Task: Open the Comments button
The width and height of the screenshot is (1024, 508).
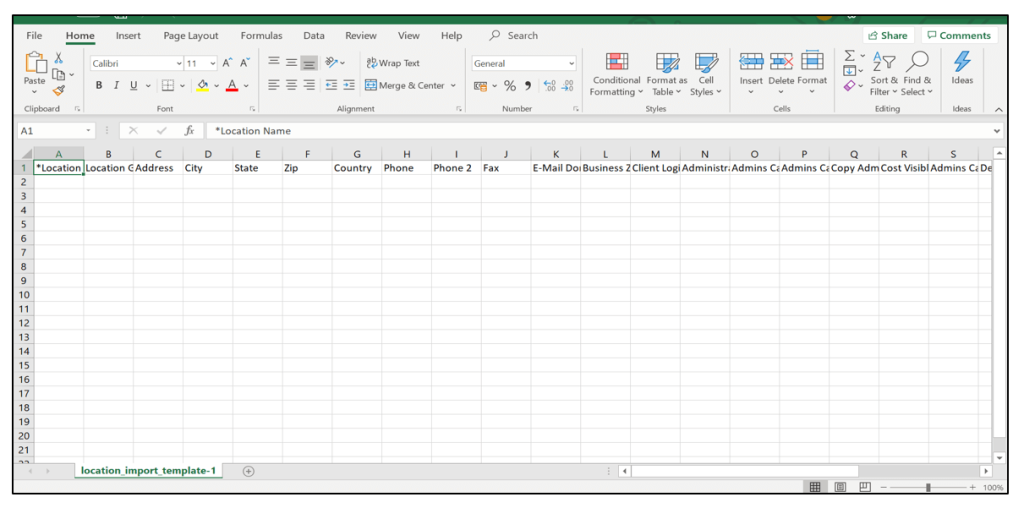Action: click(959, 35)
